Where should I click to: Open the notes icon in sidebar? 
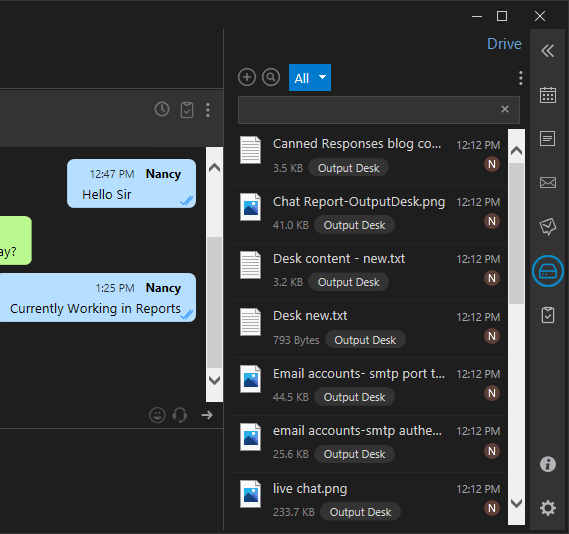pos(548,139)
